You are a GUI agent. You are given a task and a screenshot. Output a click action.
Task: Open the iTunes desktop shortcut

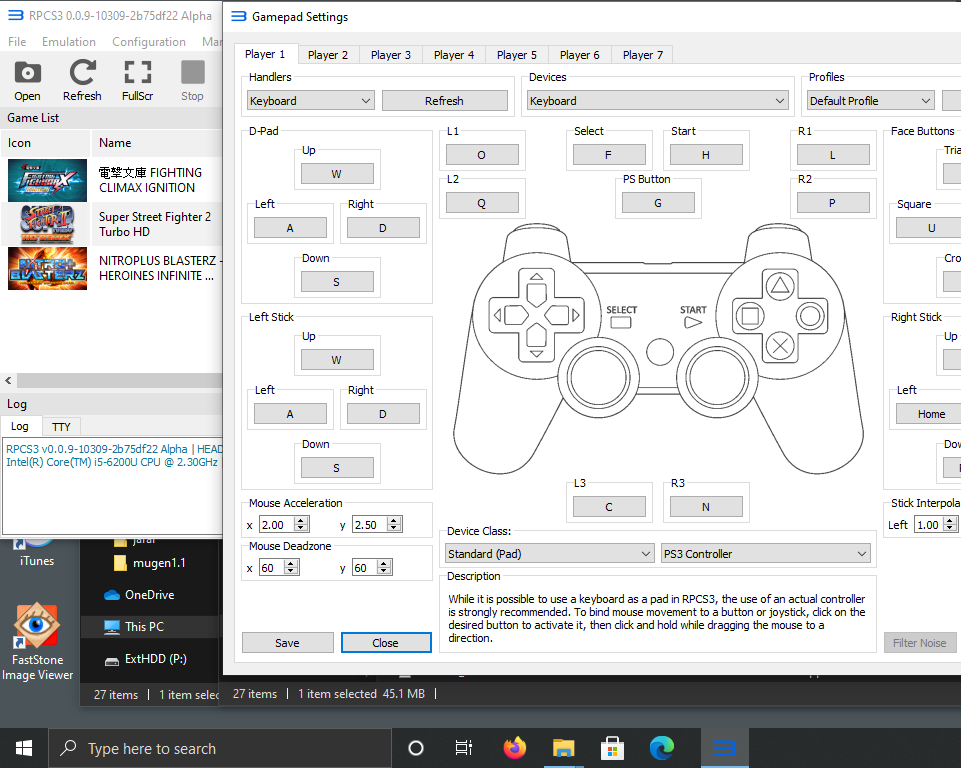[x=37, y=552]
